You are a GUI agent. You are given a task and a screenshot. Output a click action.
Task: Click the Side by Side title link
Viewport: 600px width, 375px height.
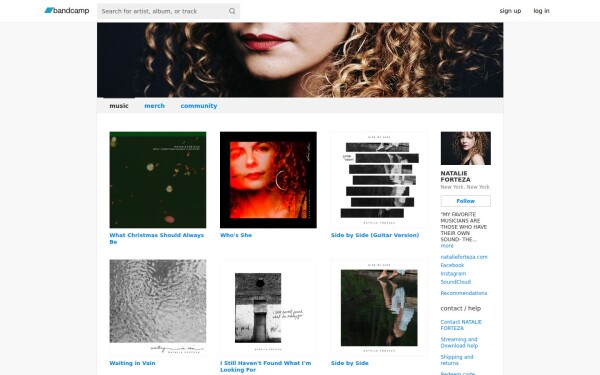pyautogui.click(x=349, y=363)
